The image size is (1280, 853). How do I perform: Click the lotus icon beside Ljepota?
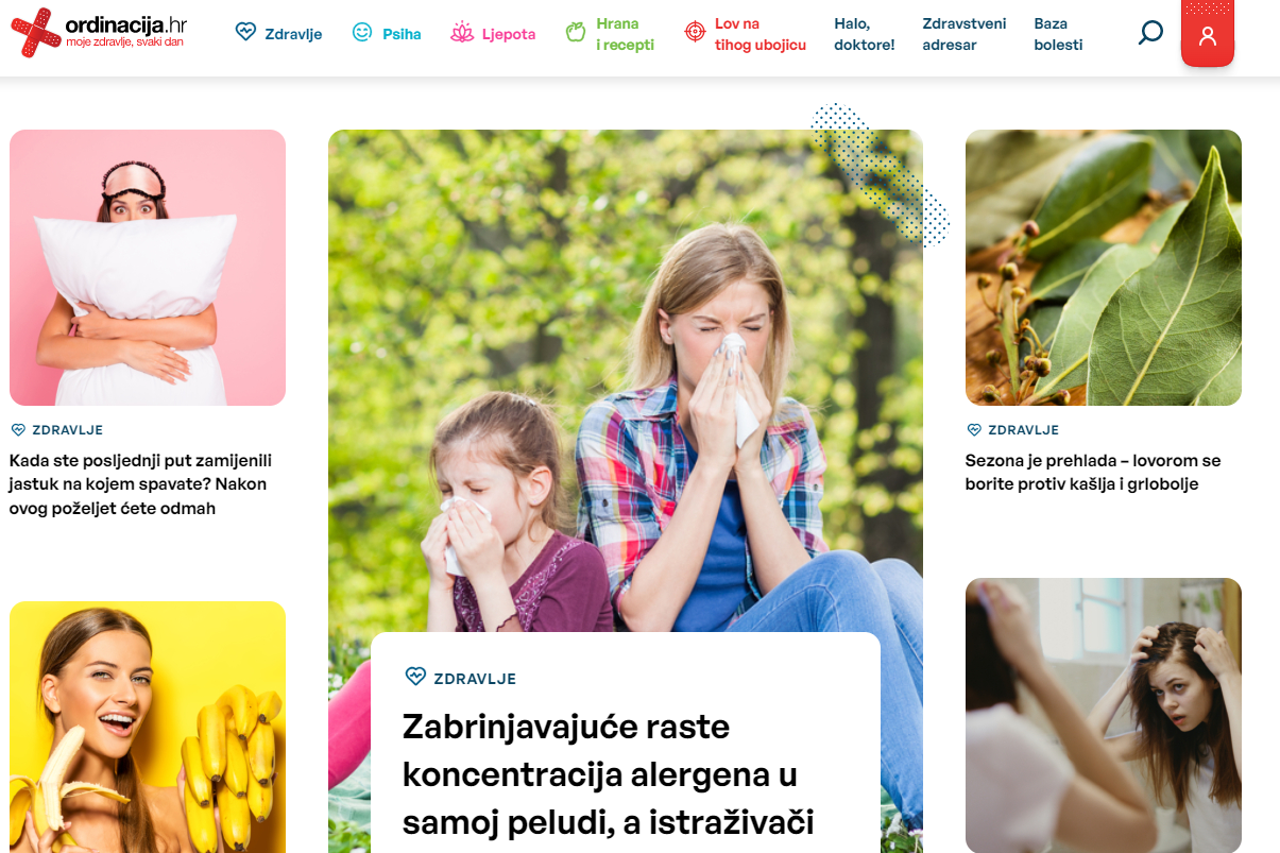click(462, 33)
